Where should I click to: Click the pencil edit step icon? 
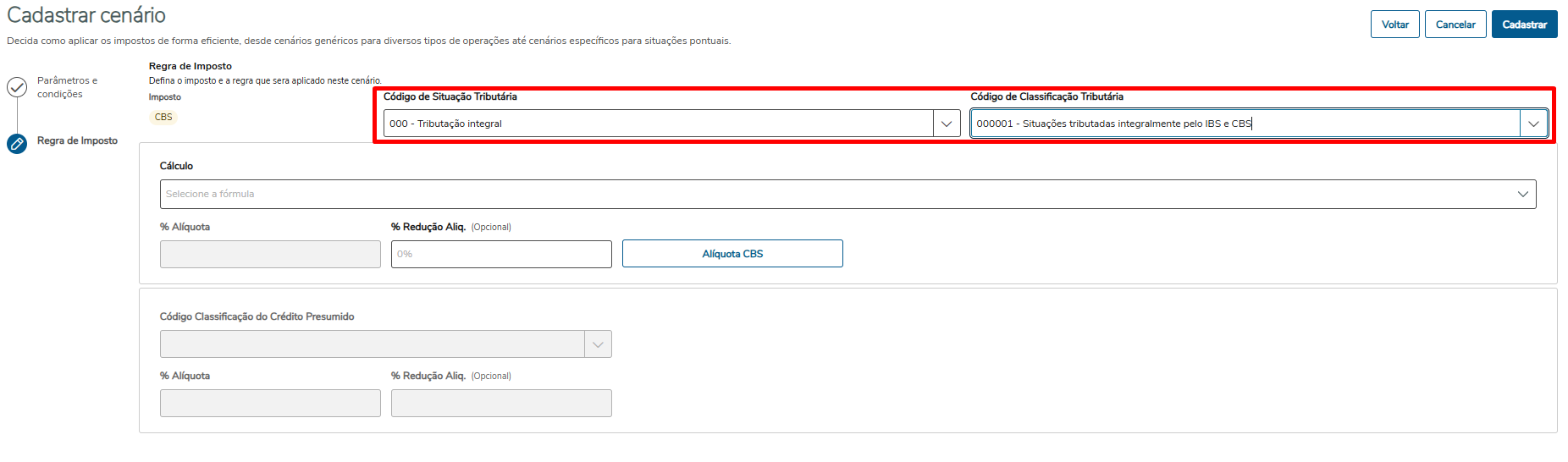pyautogui.click(x=17, y=143)
